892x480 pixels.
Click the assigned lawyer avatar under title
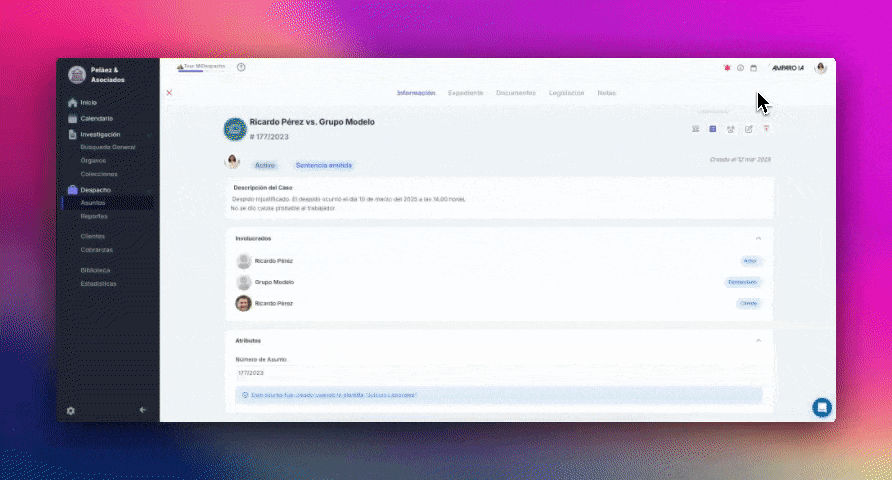pyautogui.click(x=232, y=162)
